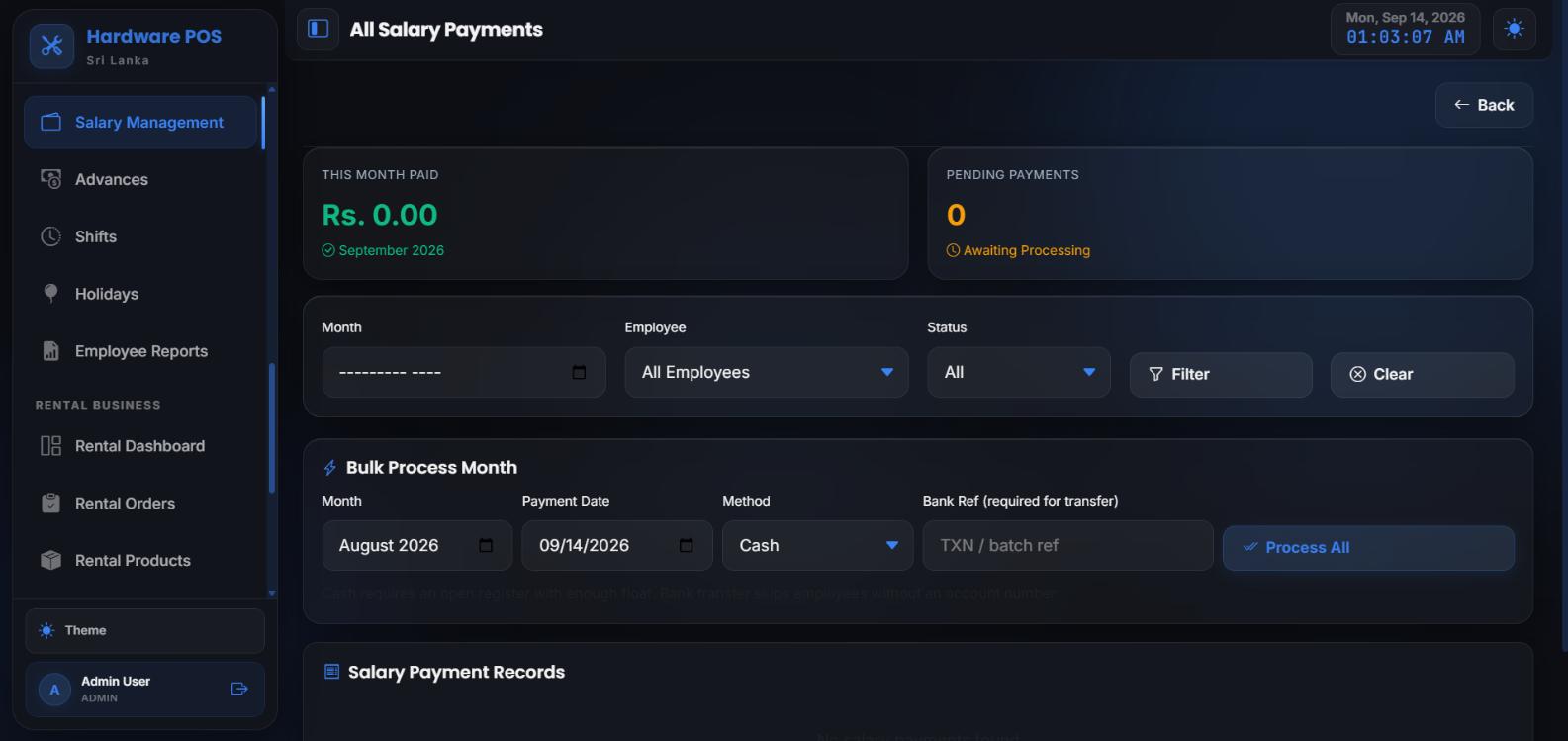Click the Bulk Process Month lightning icon

pos(330,468)
